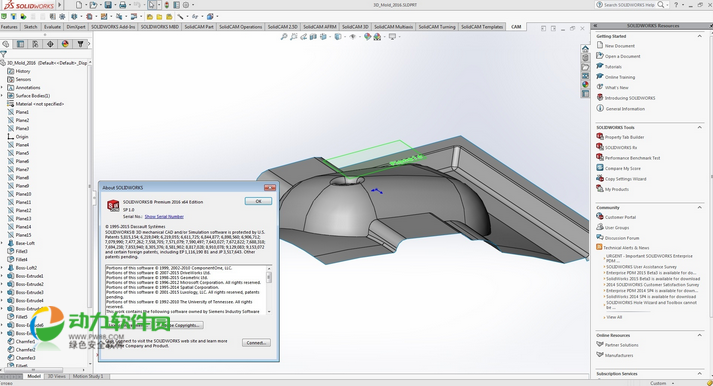The height and width of the screenshot is (386, 713).
Task: Collapse the Community section
Action: point(699,207)
